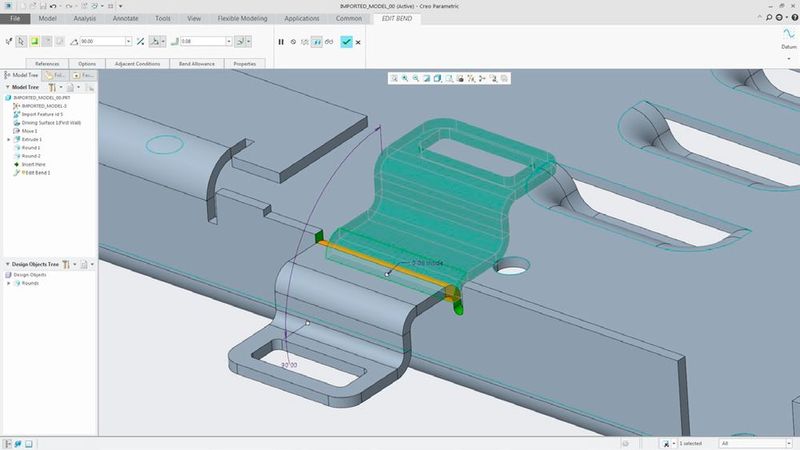This screenshot has width=800, height=450.
Task: Toggle the glasses verify preview icon
Action: coord(329,42)
